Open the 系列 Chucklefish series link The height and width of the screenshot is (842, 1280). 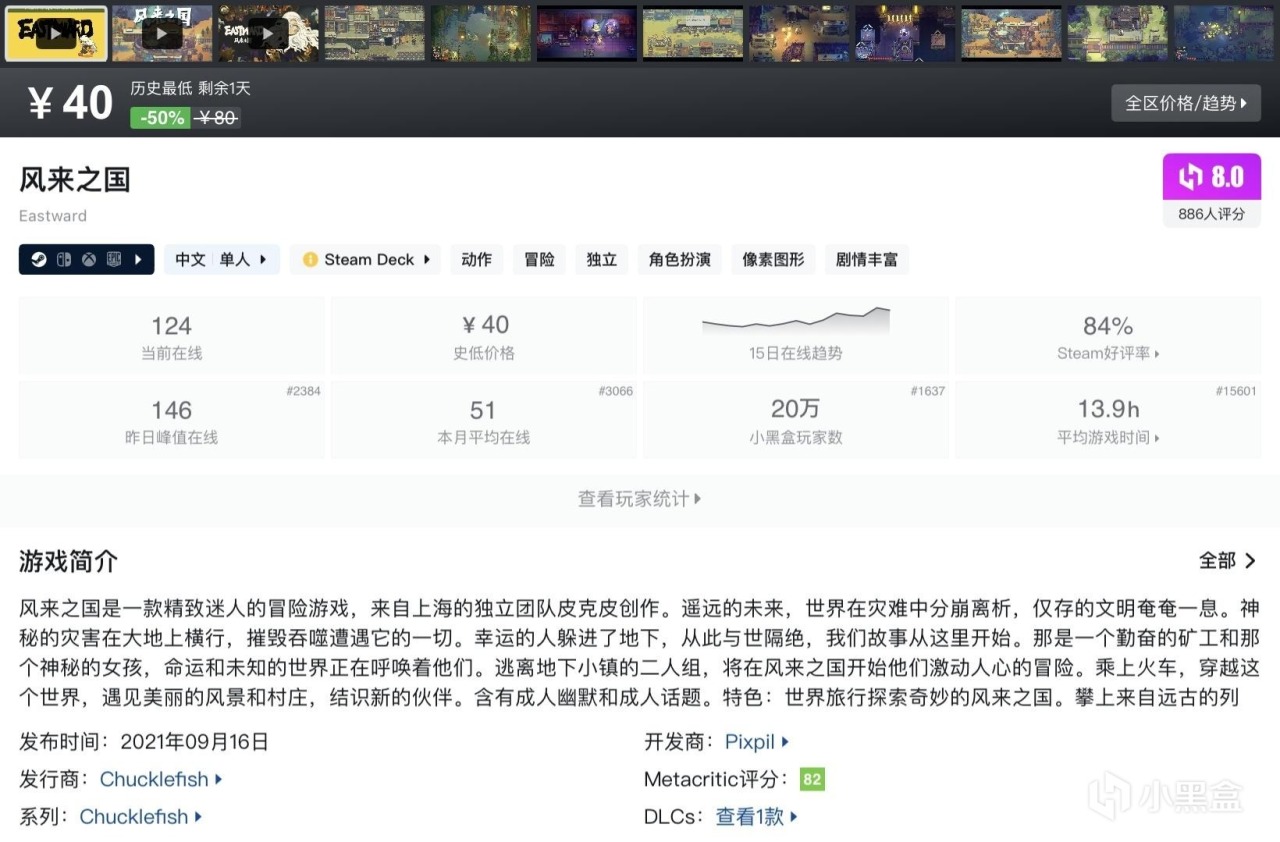pos(141,816)
